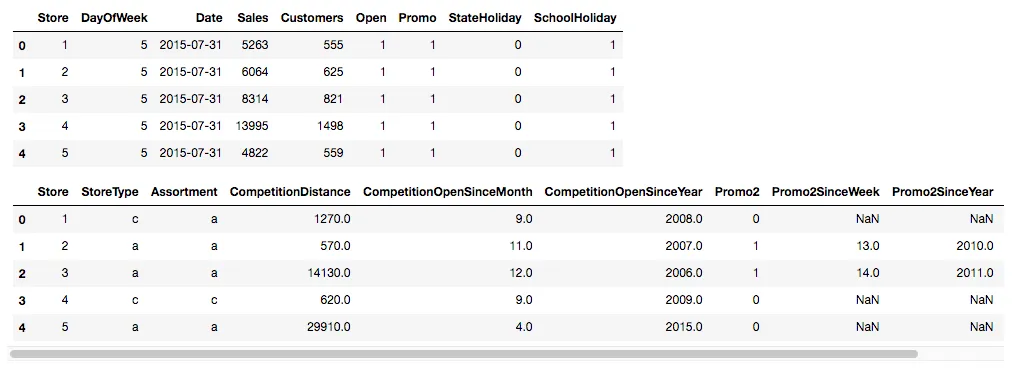Click the Date column header
Viewport: 1016px width, 368px height.
click(208, 18)
